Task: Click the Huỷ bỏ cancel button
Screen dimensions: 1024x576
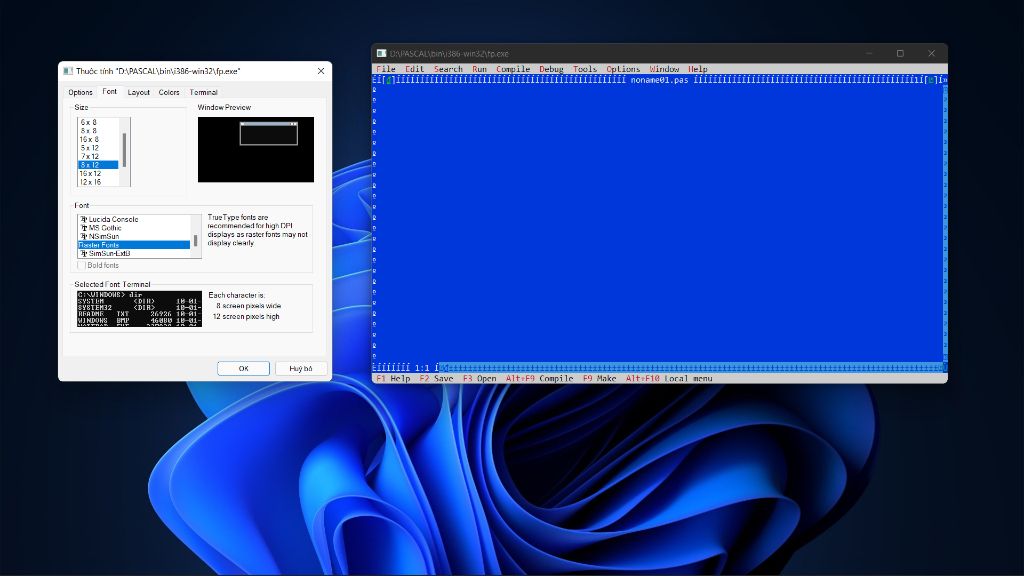Action: pos(300,368)
